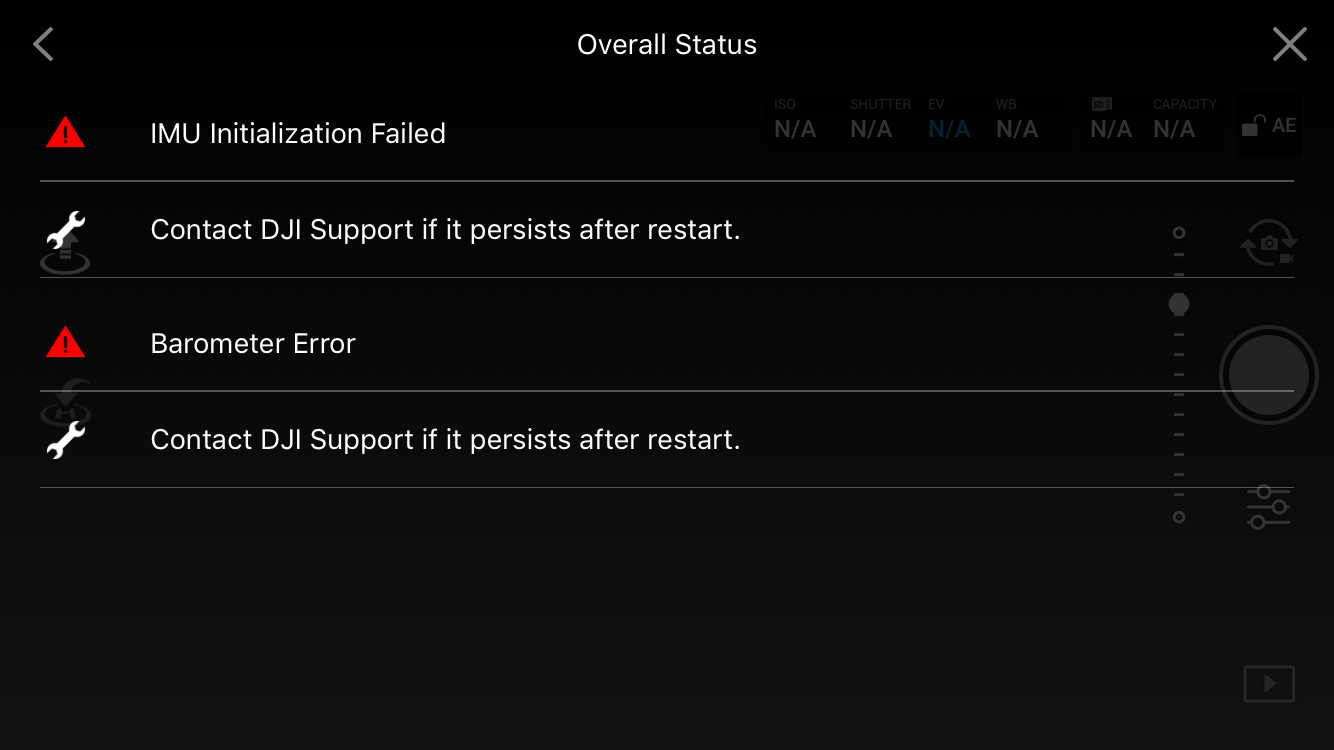Image resolution: width=1334 pixels, height=750 pixels.
Task: Toggle the AE lock icon
Action: point(1268,126)
